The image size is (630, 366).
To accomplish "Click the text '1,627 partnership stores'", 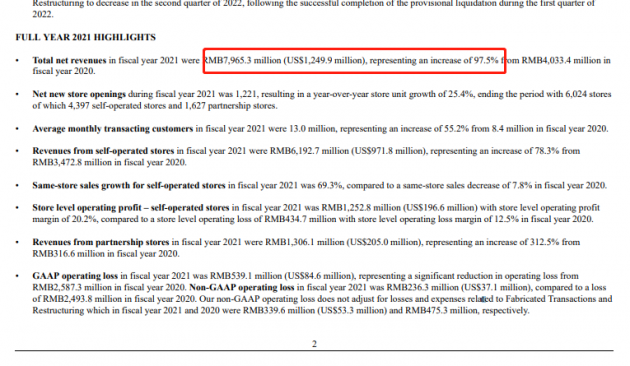I will click(x=230, y=106).
